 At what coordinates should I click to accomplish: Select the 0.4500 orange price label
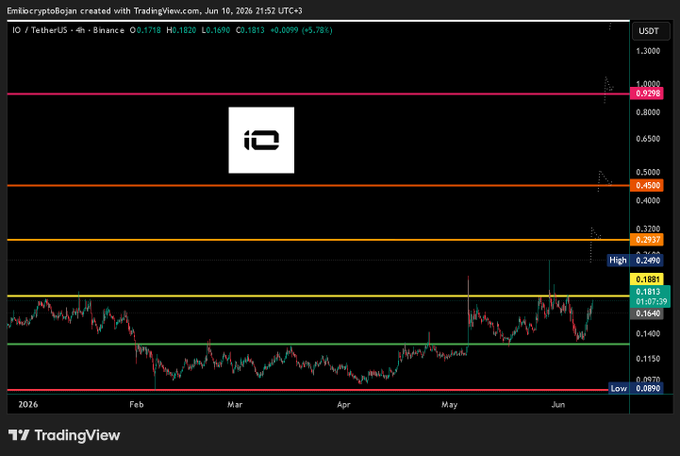647,185
